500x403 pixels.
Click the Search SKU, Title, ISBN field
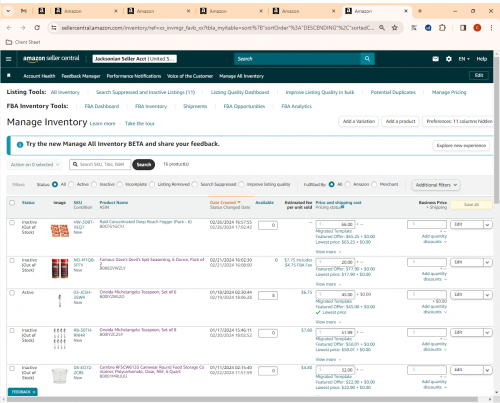coord(100,165)
